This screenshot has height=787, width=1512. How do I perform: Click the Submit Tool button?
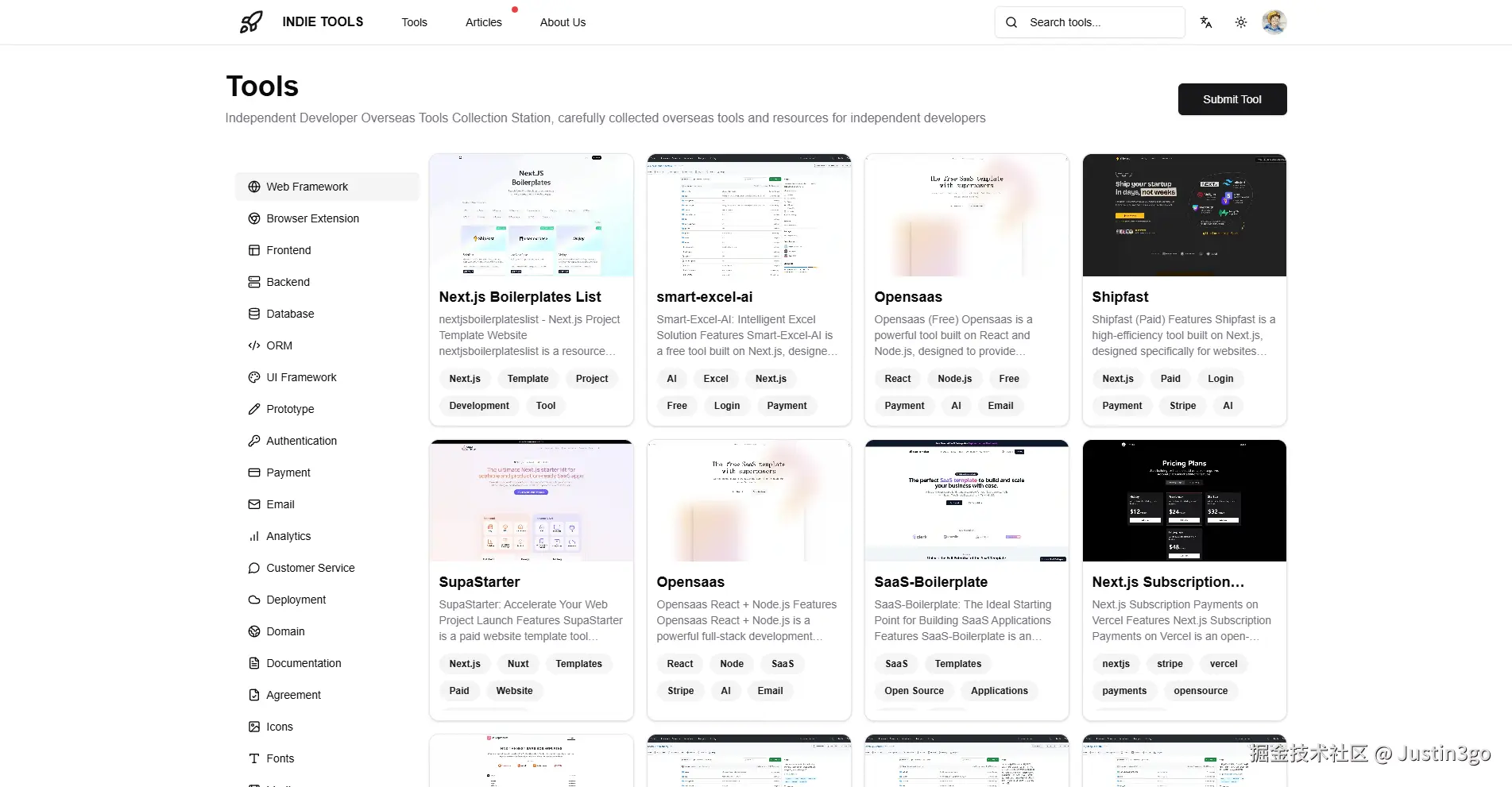click(1232, 99)
